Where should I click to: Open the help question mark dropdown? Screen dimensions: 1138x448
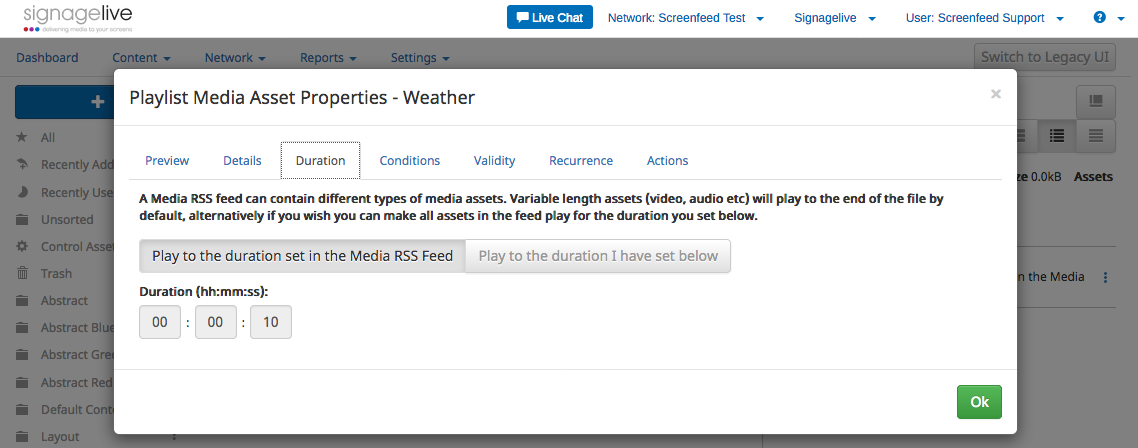coord(1106,18)
